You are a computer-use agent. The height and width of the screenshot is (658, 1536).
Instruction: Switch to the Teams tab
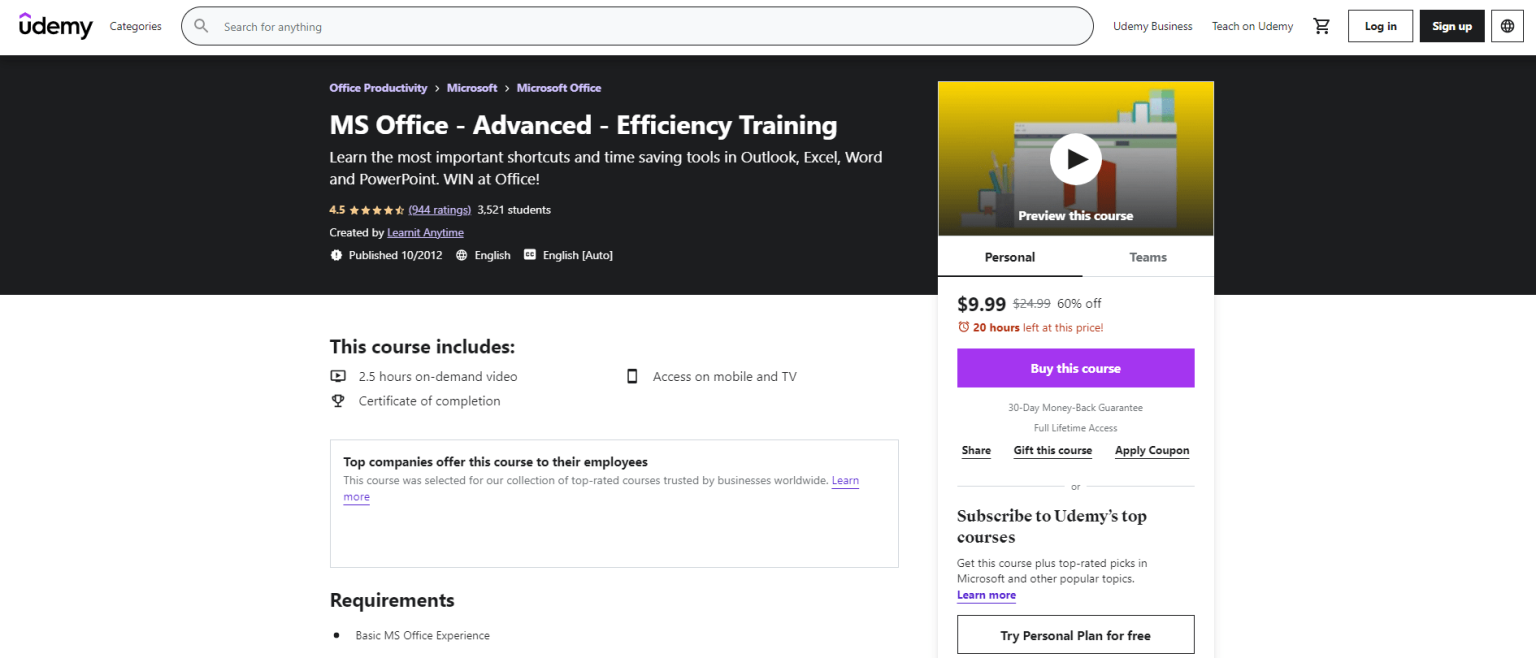(x=1147, y=257)
